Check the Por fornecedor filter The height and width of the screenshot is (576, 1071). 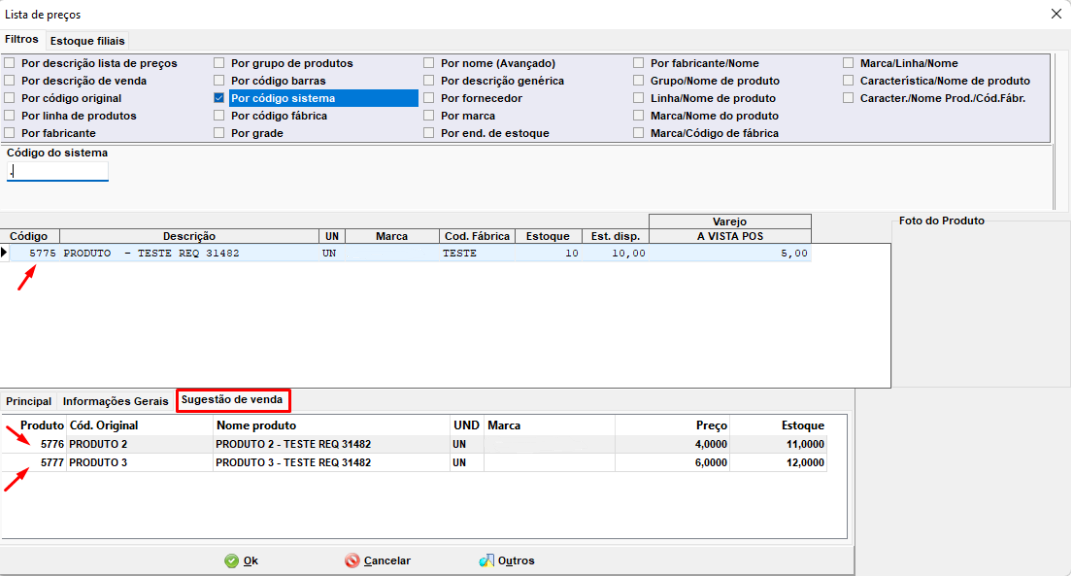(x=429, y=99)
